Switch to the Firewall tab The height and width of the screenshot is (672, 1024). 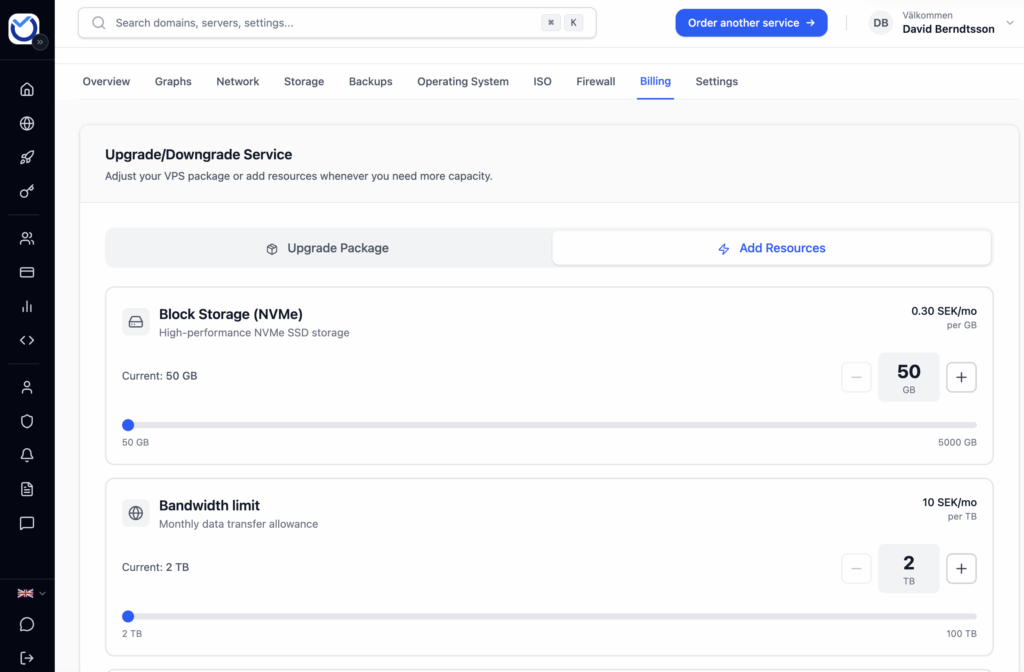pos(595,82)
